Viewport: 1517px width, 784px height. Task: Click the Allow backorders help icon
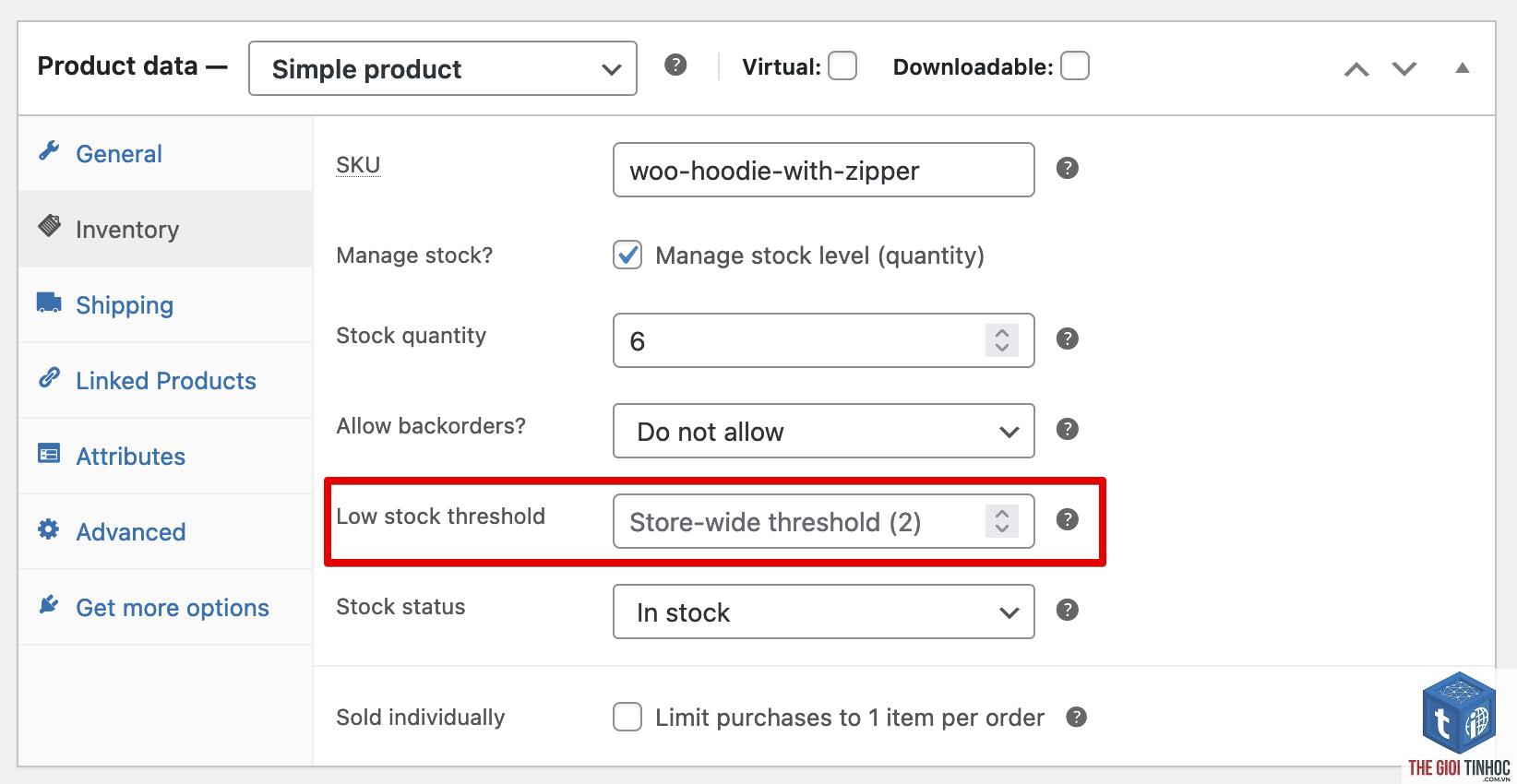click(x=1067, y=429)
